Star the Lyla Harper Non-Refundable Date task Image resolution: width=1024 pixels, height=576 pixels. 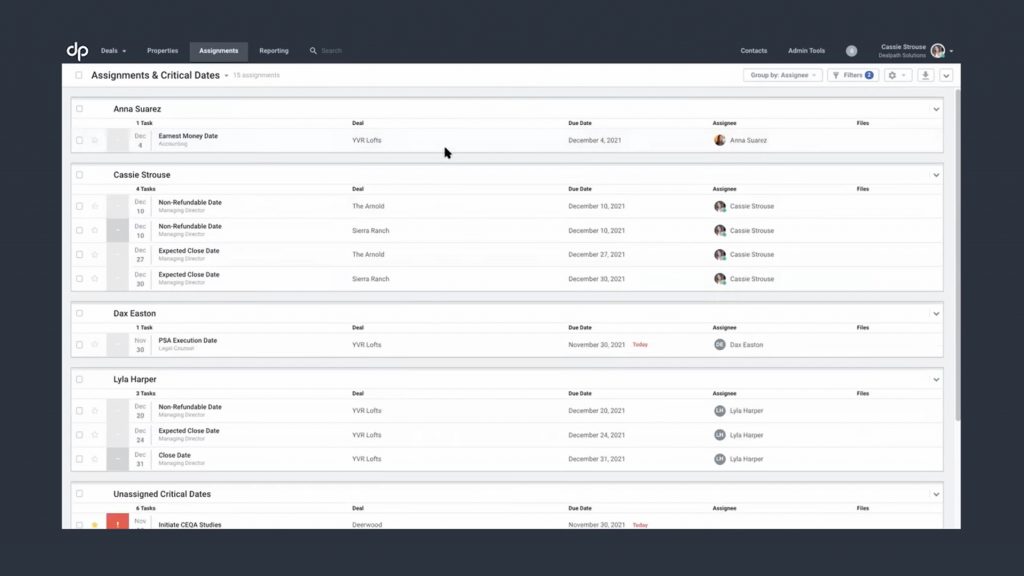pos(95,411)
